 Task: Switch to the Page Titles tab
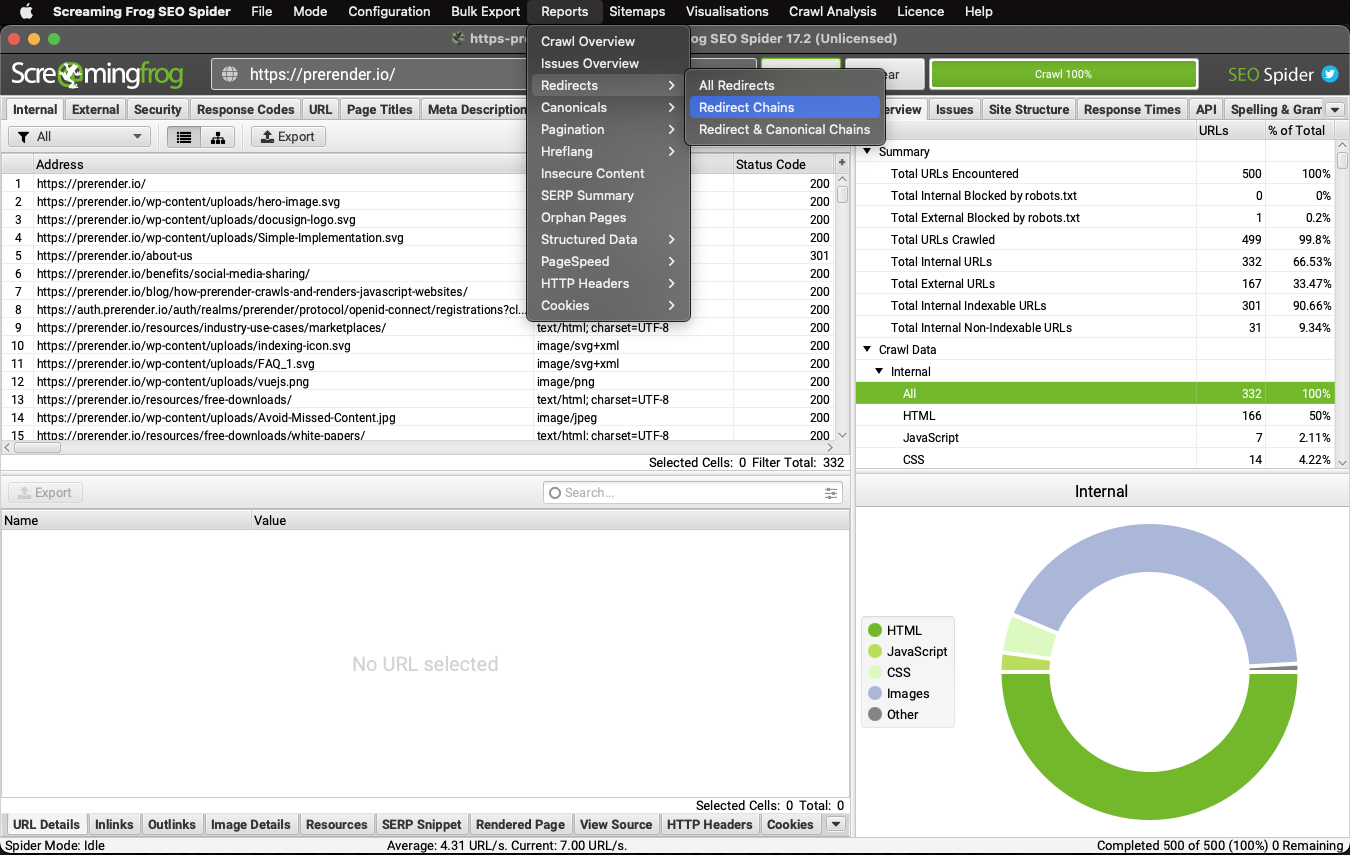[x=380, y=110]
